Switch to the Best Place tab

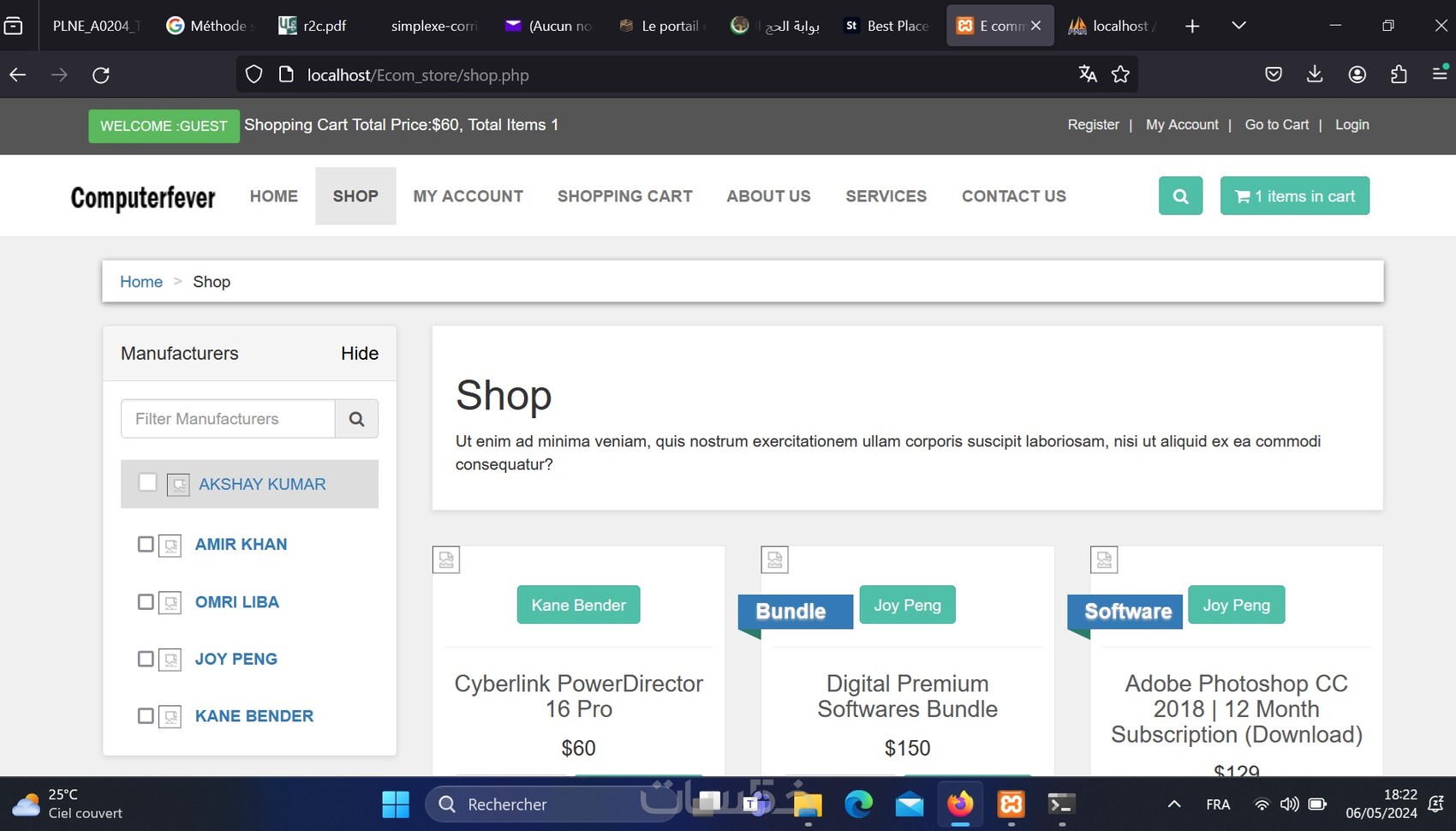click(x=887, y=26)
